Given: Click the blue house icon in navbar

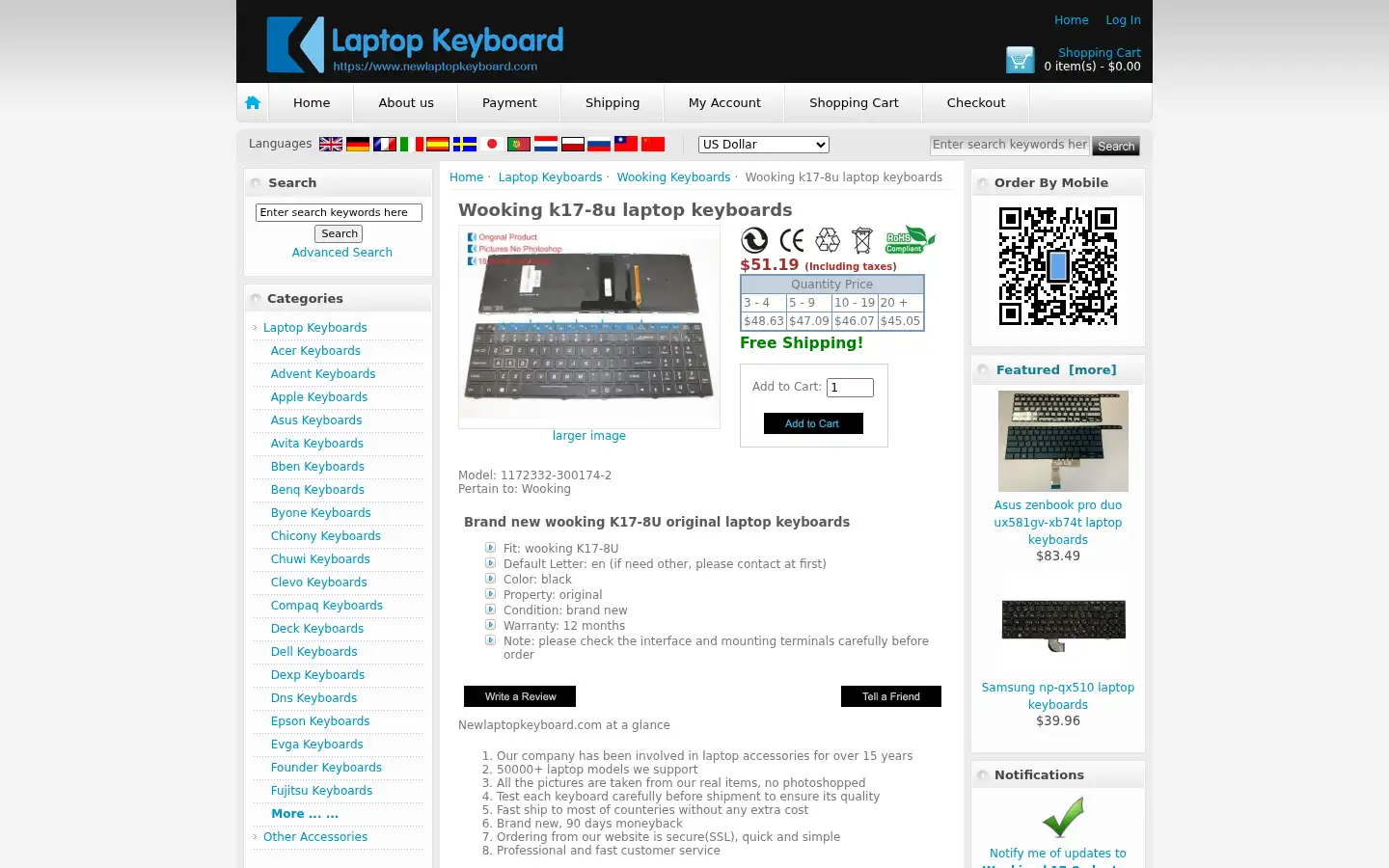Looking at the screenshot, I should tap(253, 102).
